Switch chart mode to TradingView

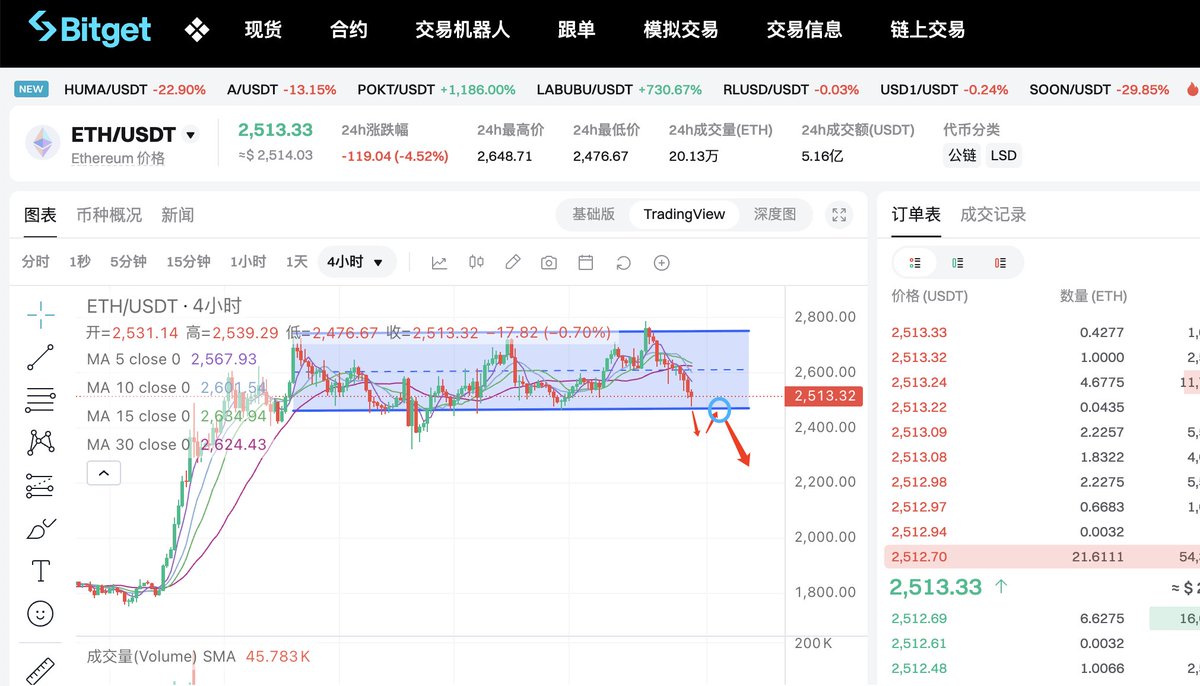click(684, 214)
